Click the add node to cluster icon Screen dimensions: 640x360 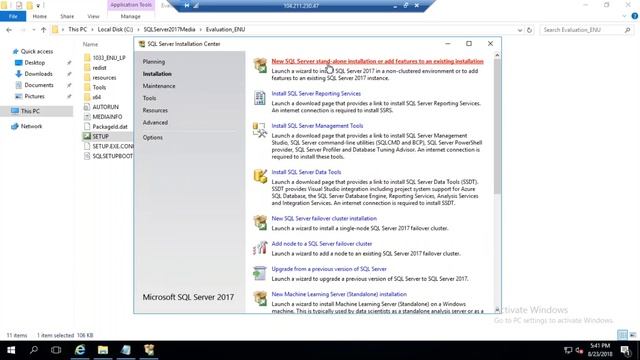point(260,248)
